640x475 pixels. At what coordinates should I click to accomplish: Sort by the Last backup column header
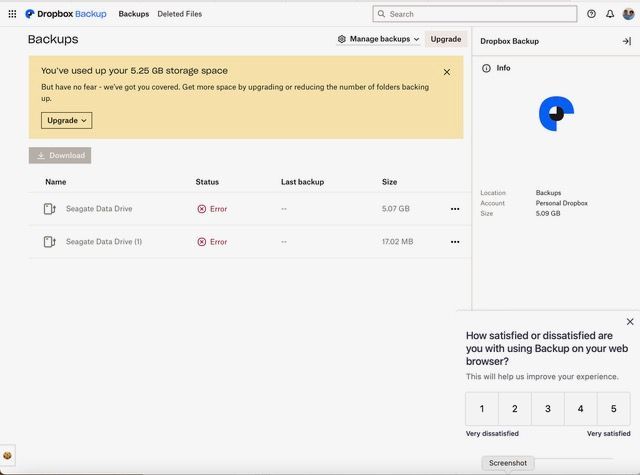coord(302,182)
